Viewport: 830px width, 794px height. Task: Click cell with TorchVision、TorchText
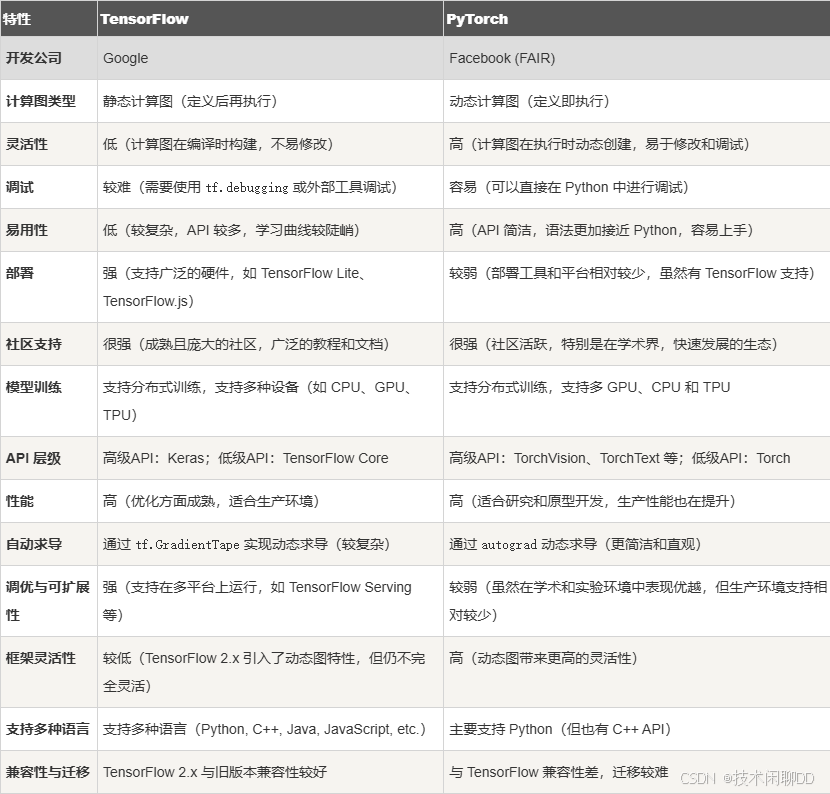tap(637, 458)
